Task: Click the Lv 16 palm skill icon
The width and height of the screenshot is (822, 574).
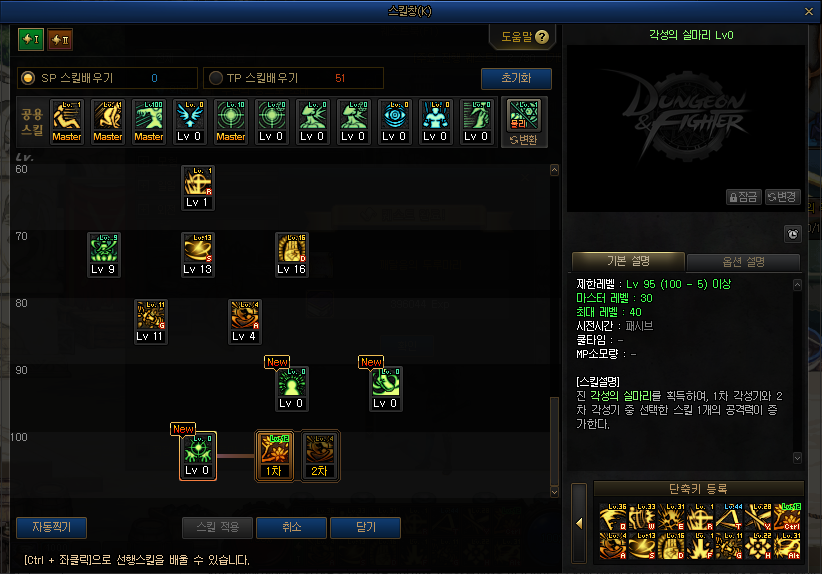Action: click(291, 254)
